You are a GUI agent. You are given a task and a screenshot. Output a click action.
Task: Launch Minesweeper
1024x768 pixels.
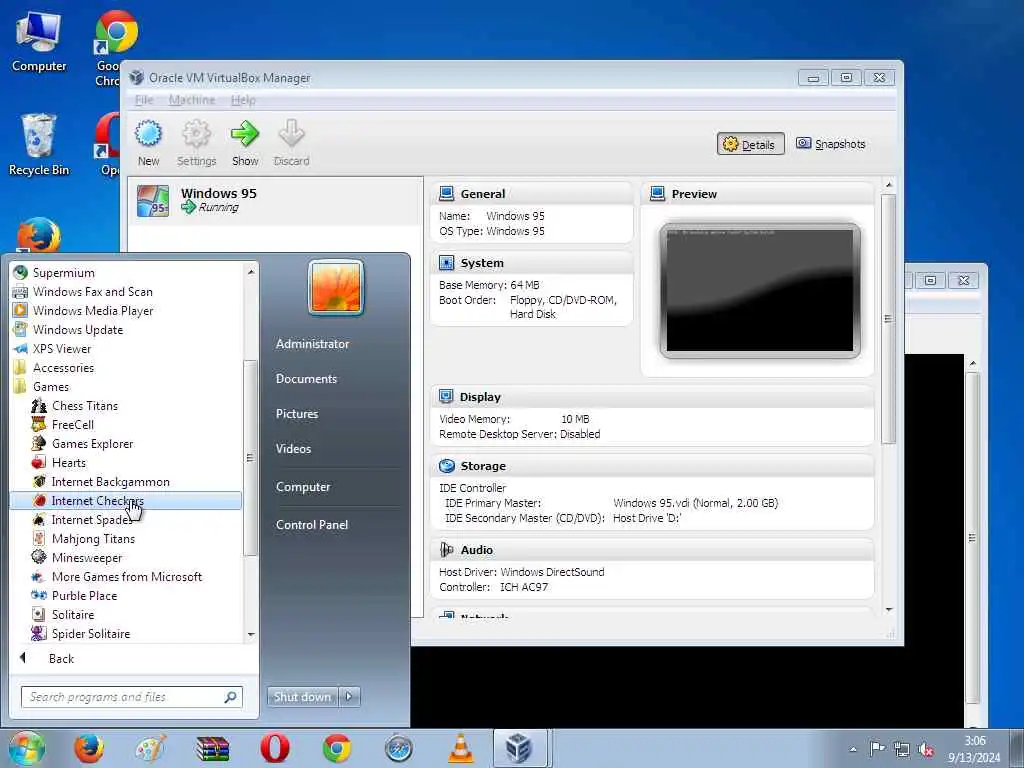pos(127,557)
